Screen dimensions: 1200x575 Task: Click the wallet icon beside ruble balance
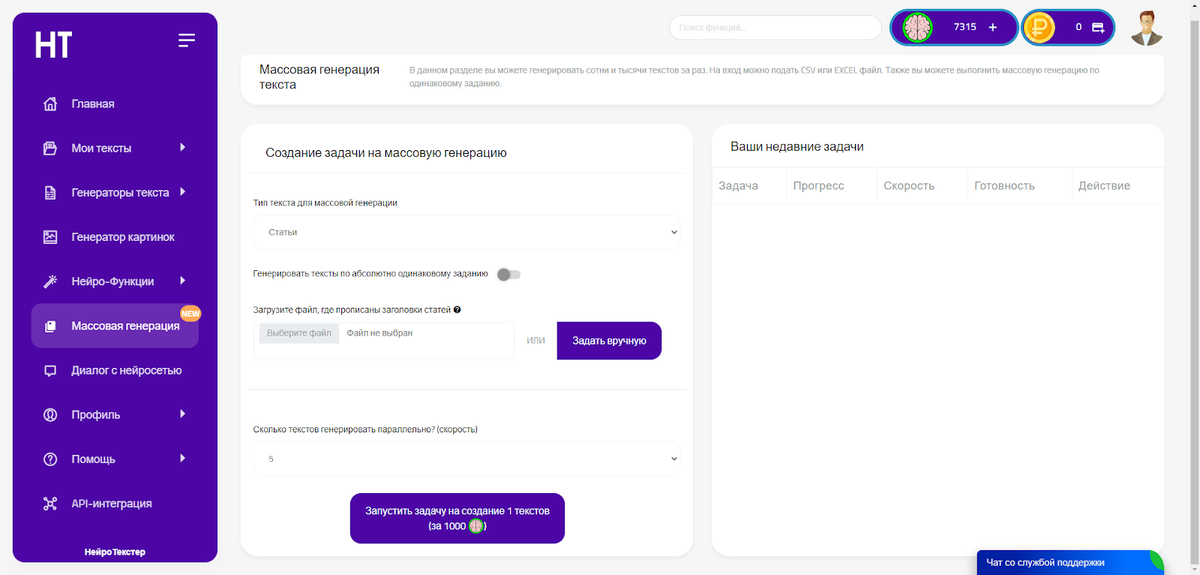coord(1098,27)
